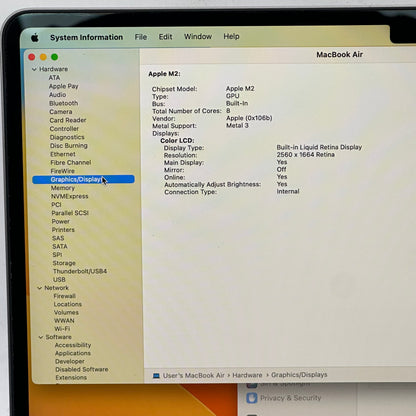This screenshot has width=416, height=416.
Task: Select USB in the sidebar
Action: [59, 280]
